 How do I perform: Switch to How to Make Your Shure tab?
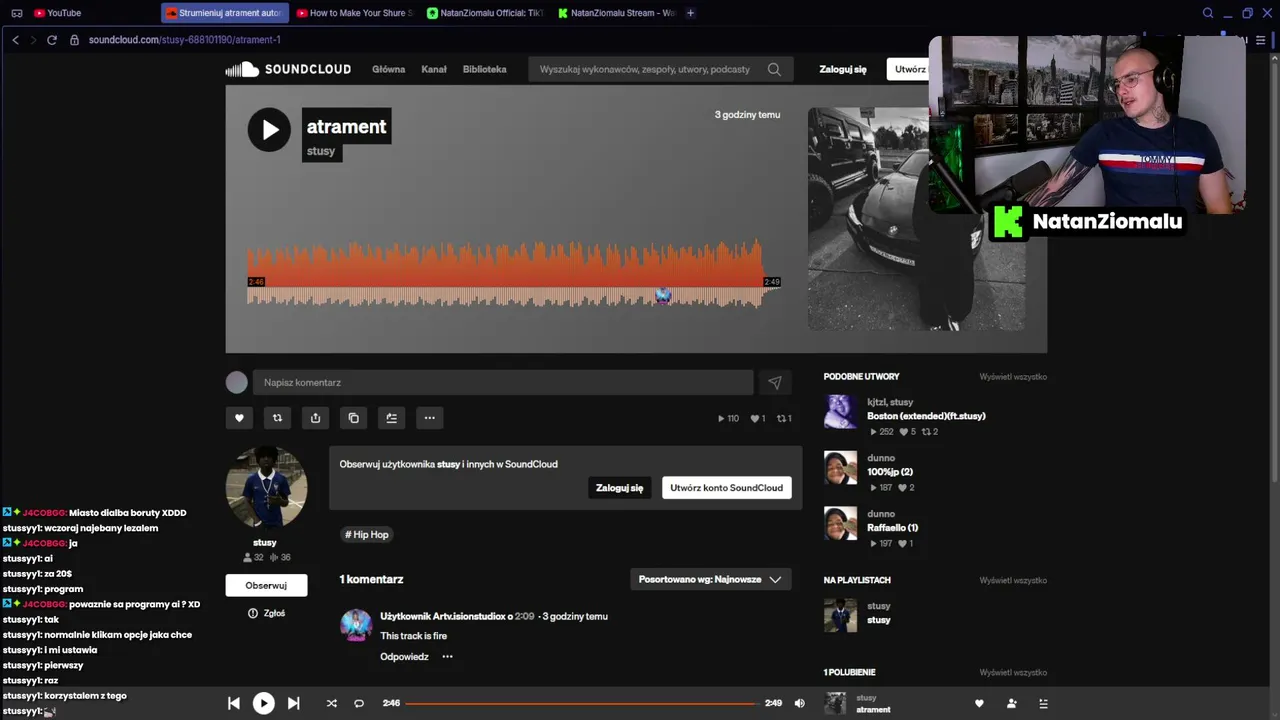coord(355,13)
